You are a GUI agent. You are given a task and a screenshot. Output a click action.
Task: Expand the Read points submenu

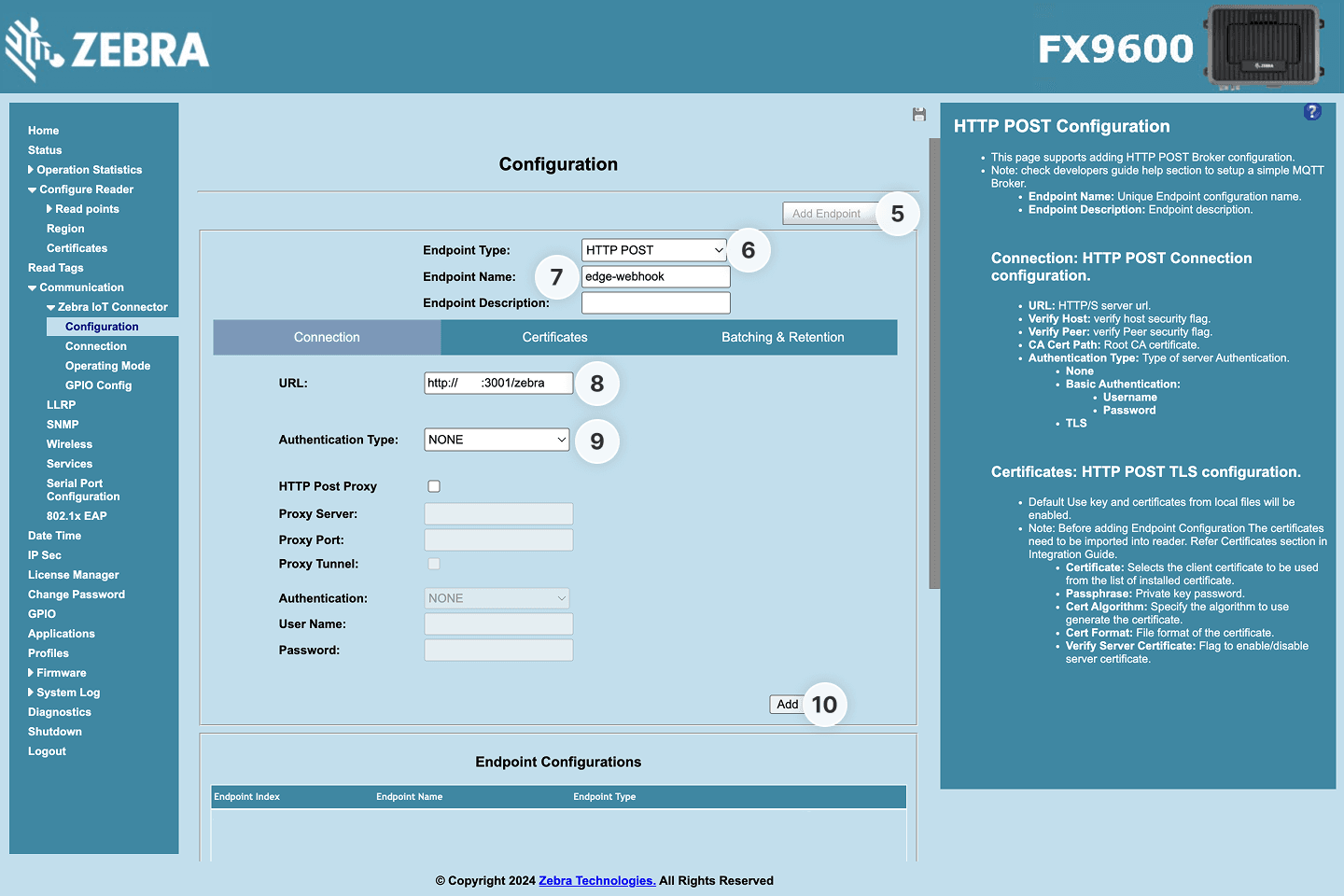tap(83, 209)
